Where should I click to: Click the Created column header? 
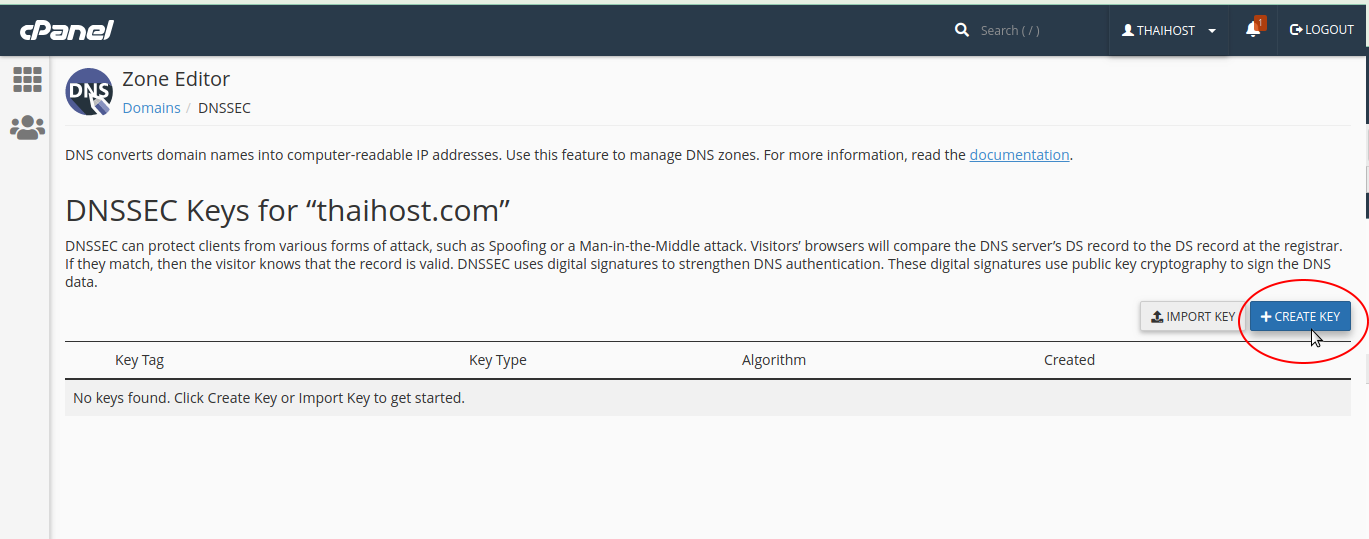(1069, 360)
